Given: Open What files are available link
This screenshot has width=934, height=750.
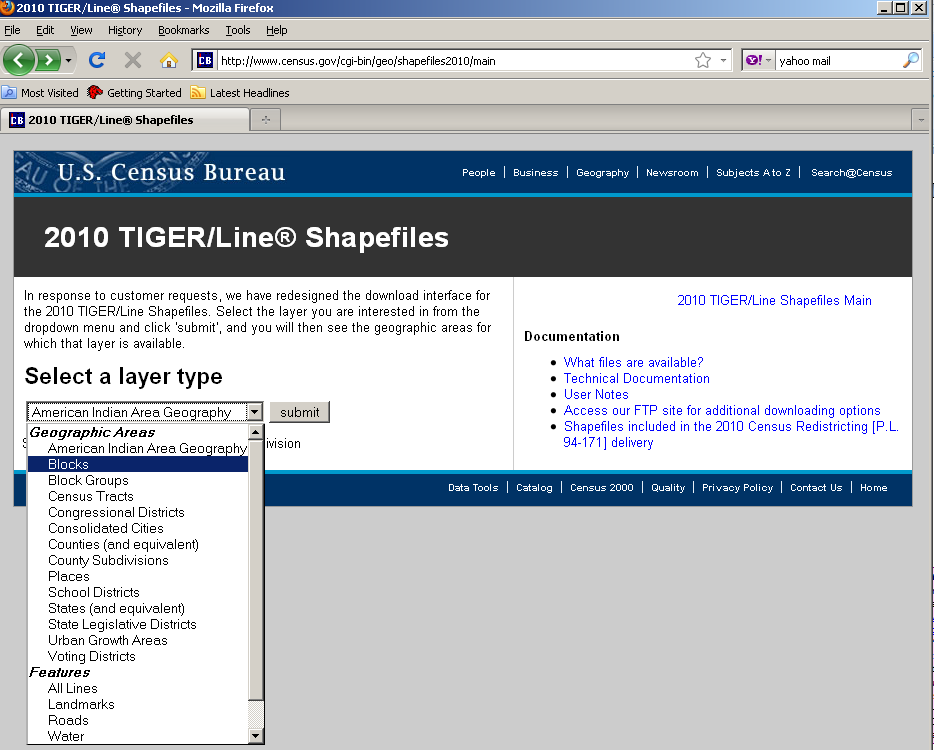Looking at the screenshot, I should [x=633, y=362].
